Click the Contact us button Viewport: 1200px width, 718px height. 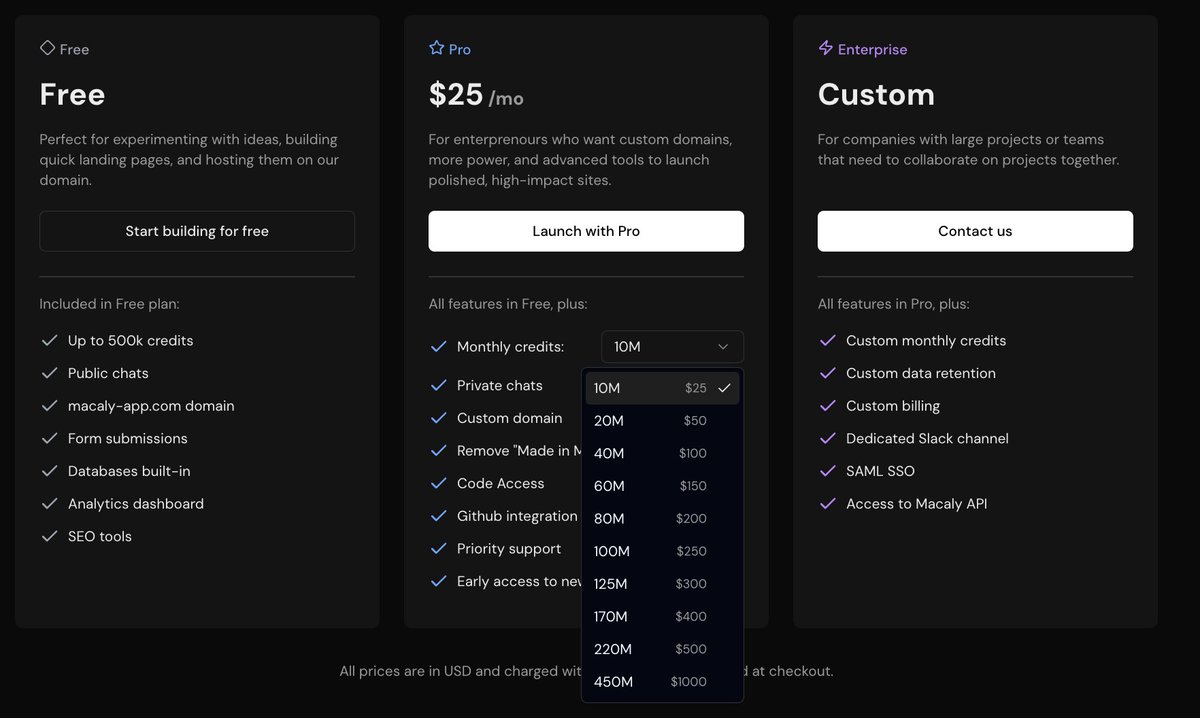pos(975,231)
